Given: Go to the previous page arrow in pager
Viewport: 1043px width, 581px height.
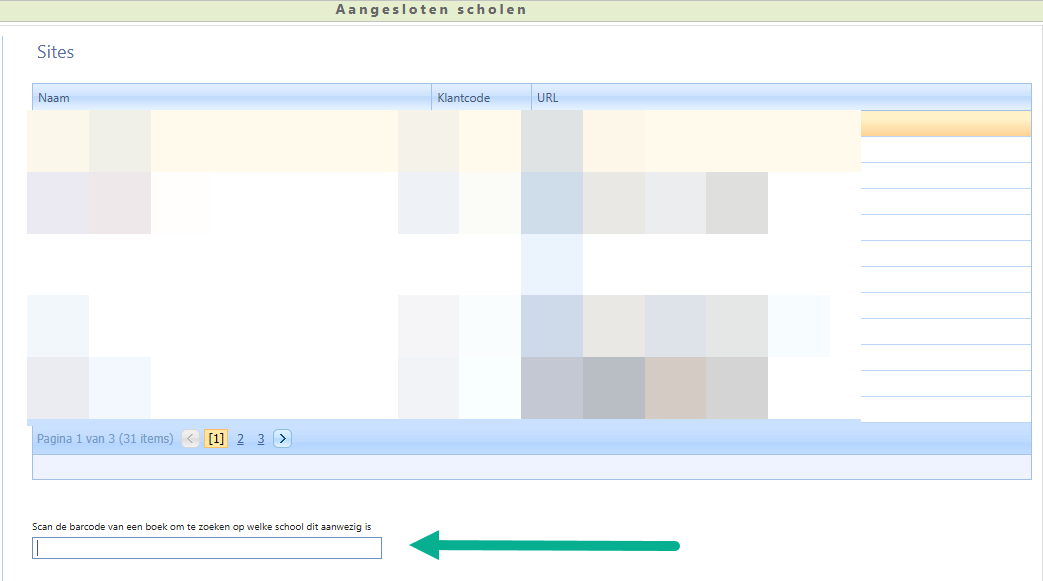Looking at the screenshot, I should 191,438.
